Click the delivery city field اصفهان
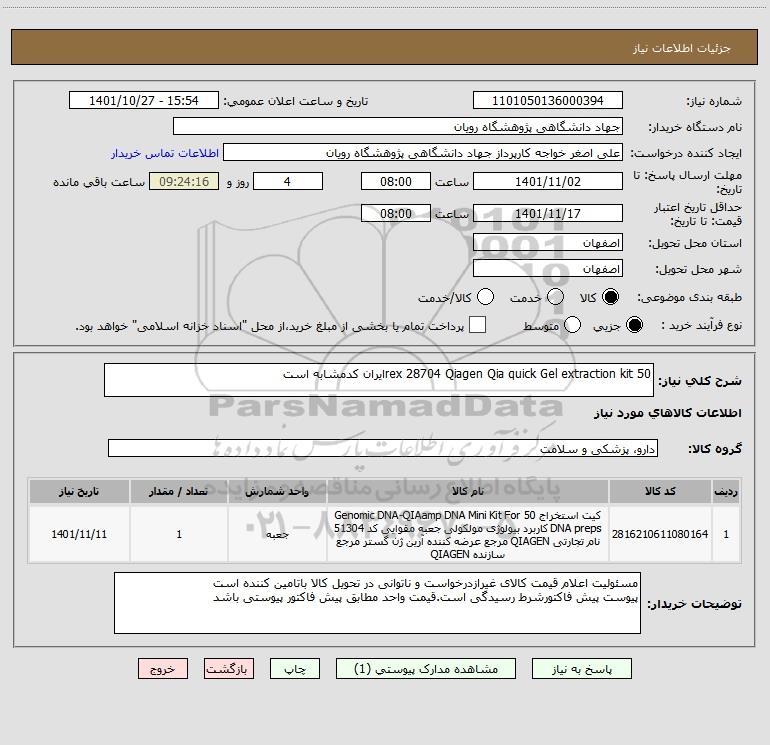The width and height of the screenshot is (770, 745). click(548, 268)
